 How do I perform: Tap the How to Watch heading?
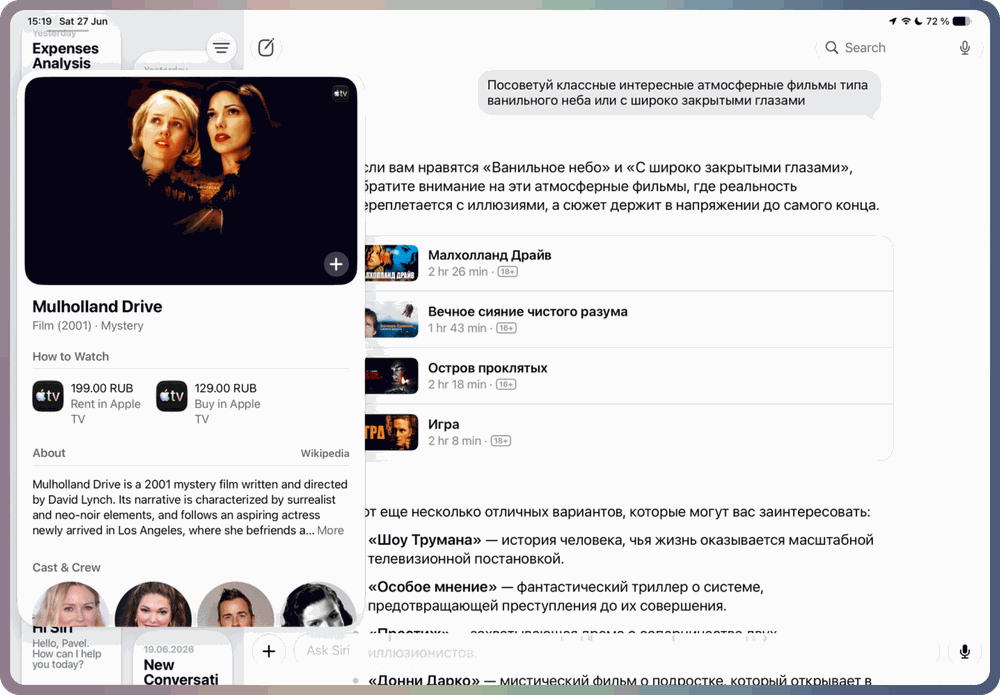tap(71, 357)
